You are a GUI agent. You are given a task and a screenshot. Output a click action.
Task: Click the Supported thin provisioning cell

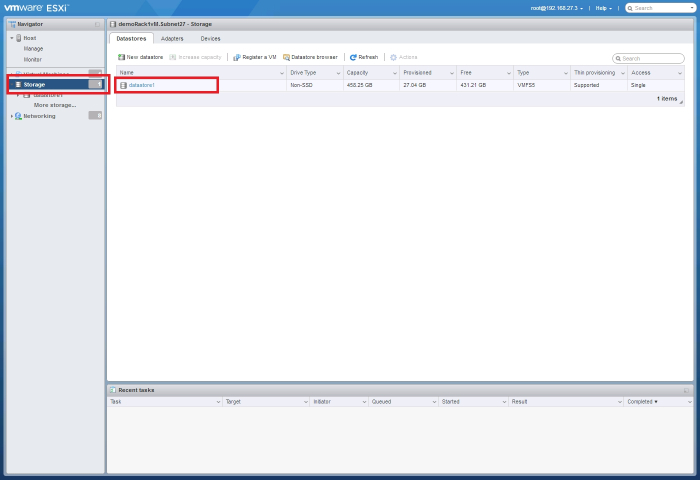coord(586,85)
